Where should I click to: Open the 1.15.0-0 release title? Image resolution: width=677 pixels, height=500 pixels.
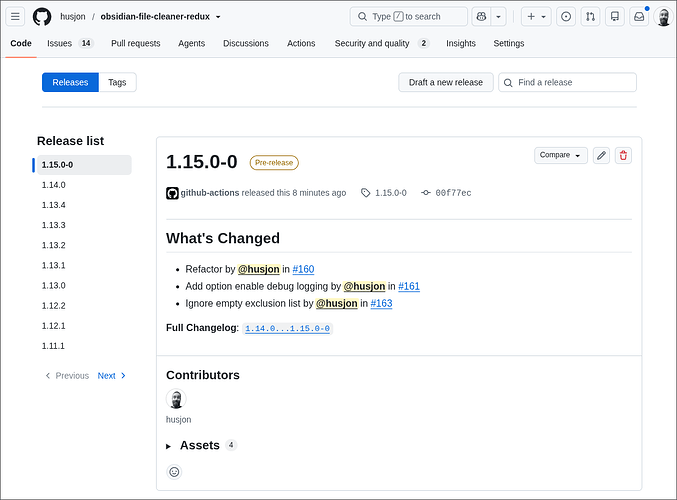coord(202,162)
